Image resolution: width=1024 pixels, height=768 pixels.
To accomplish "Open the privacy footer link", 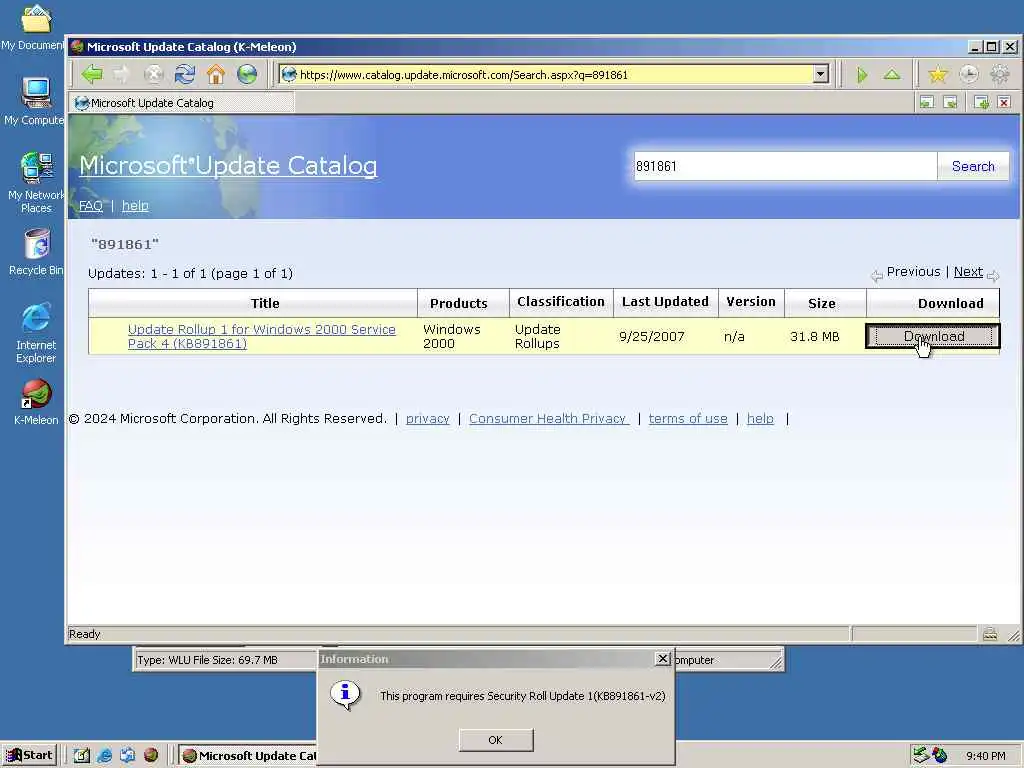I will pyautogui.click(x=428, y=419).
